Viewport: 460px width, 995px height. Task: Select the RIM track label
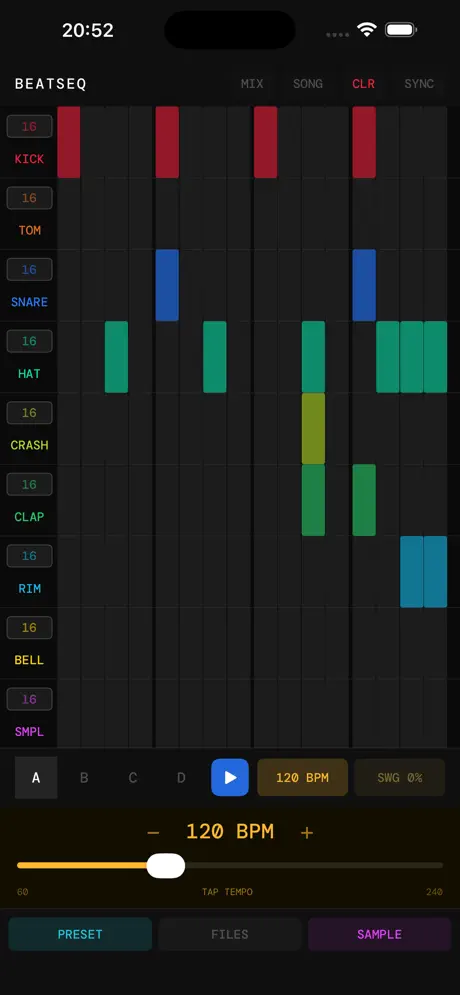29,588
